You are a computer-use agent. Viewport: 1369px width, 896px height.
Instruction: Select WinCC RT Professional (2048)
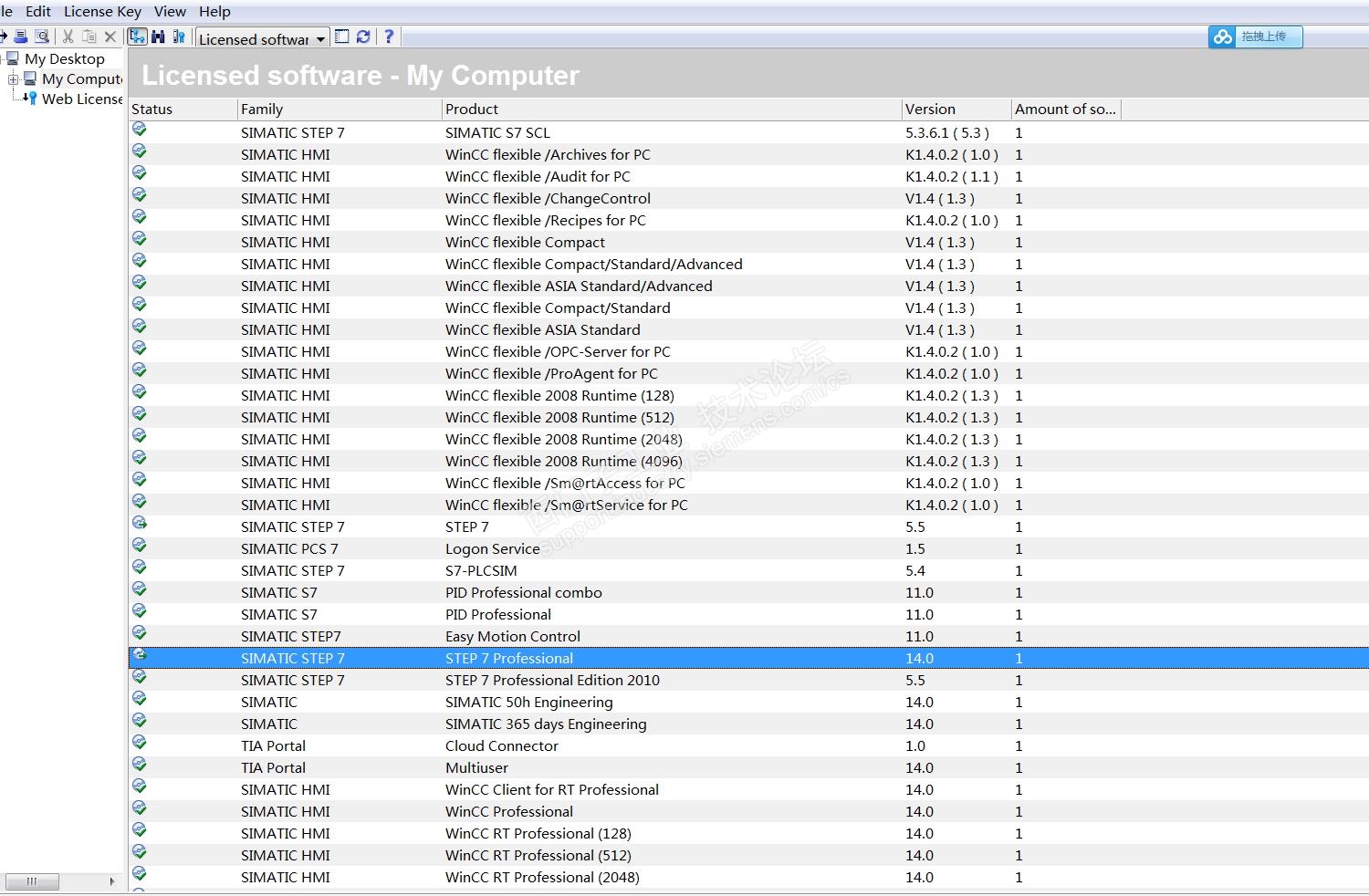748,877
